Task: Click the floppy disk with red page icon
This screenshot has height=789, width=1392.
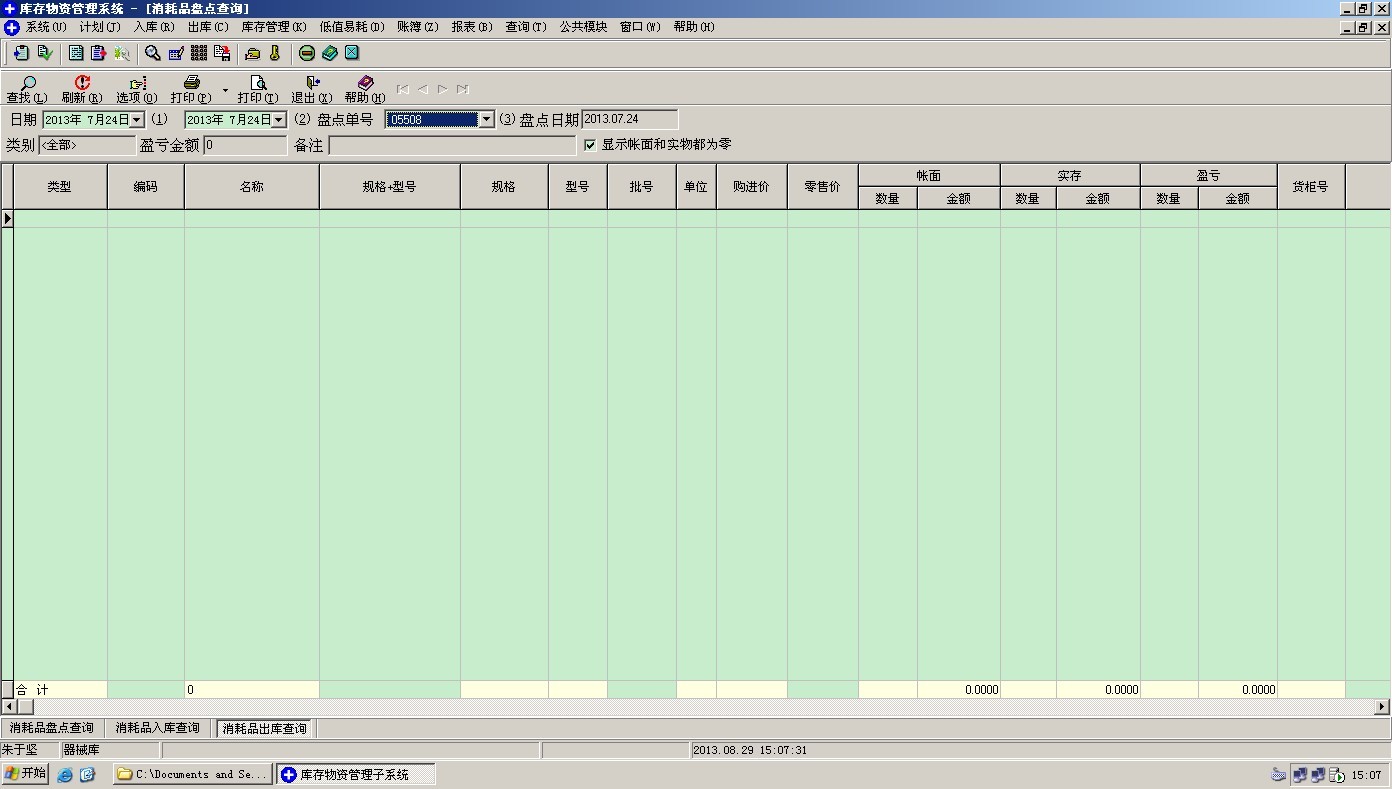Action: pyautogui.click(x=222, y=53)
